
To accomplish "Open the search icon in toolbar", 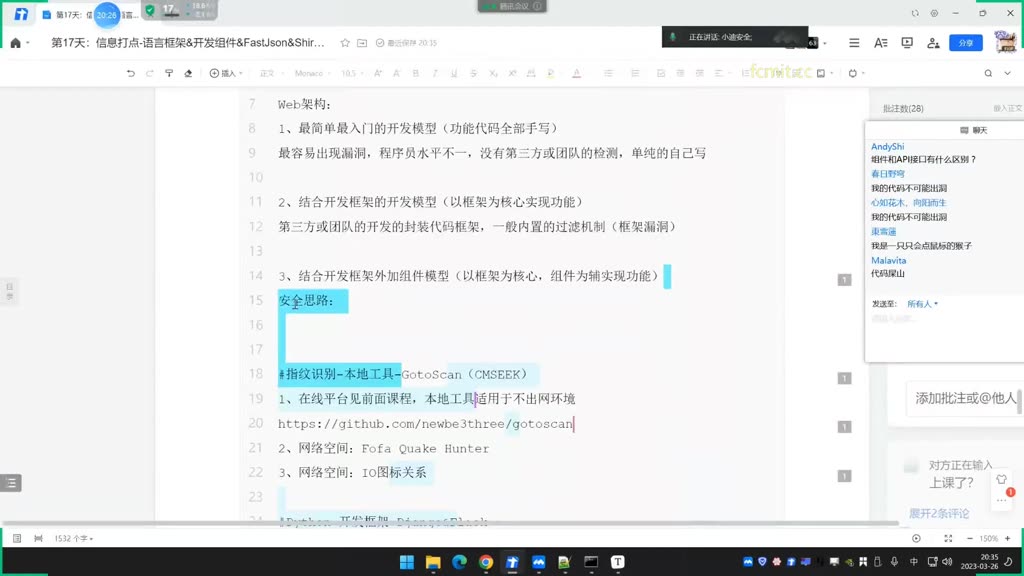I will 988,73.
